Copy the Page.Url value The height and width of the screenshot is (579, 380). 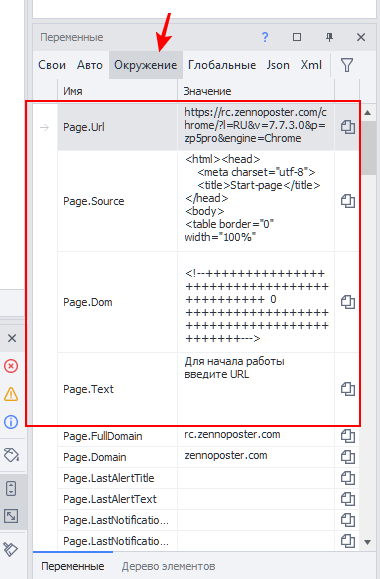point(348,127)
